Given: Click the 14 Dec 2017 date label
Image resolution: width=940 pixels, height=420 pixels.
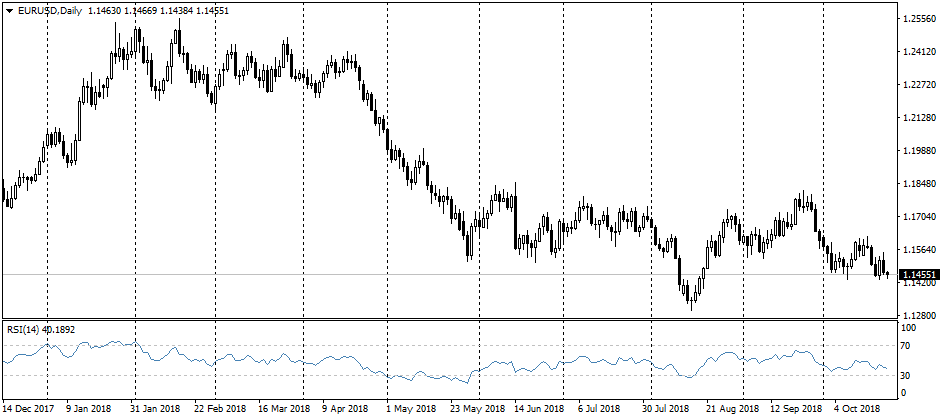Looking at the screenshot, I should pos(30,410).
